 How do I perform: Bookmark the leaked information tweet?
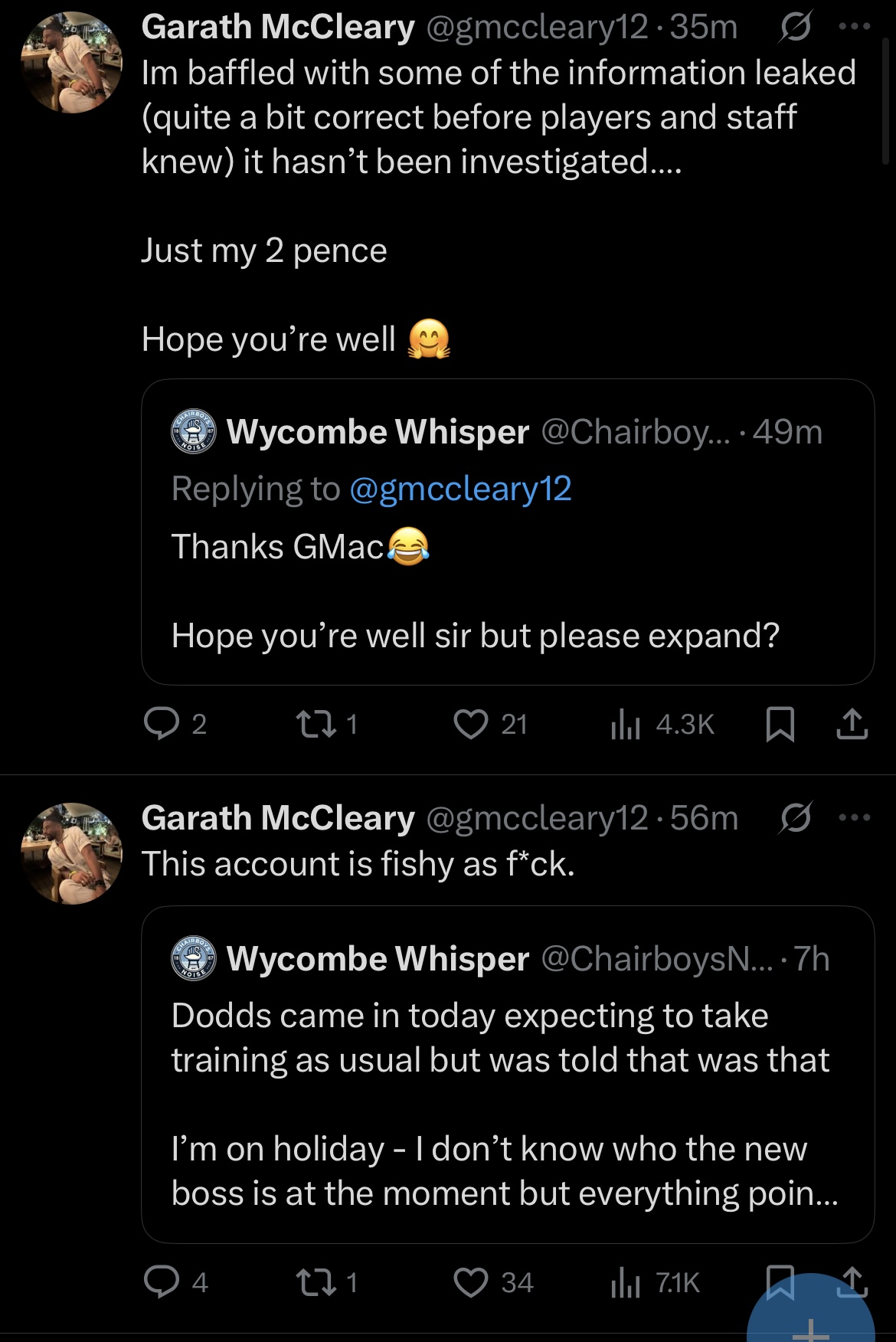(x=780, y=724)
